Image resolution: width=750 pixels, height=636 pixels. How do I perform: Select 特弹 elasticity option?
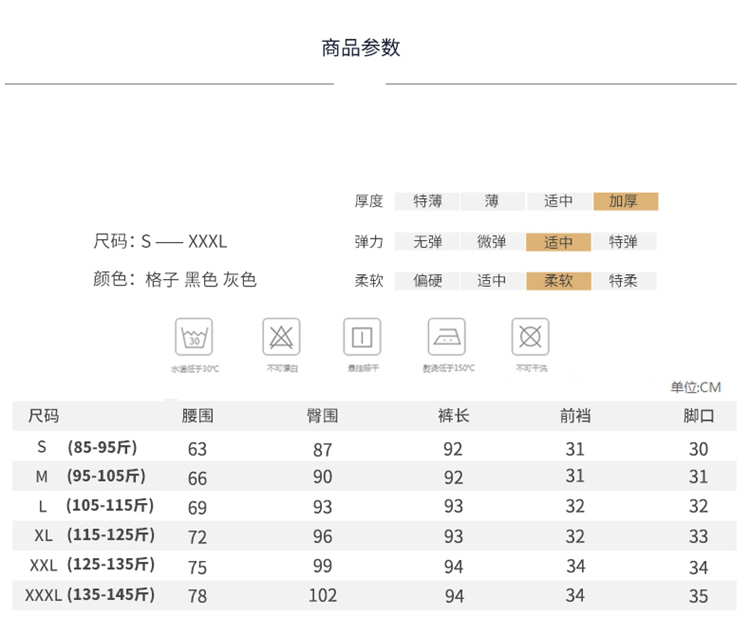point(625,242)
